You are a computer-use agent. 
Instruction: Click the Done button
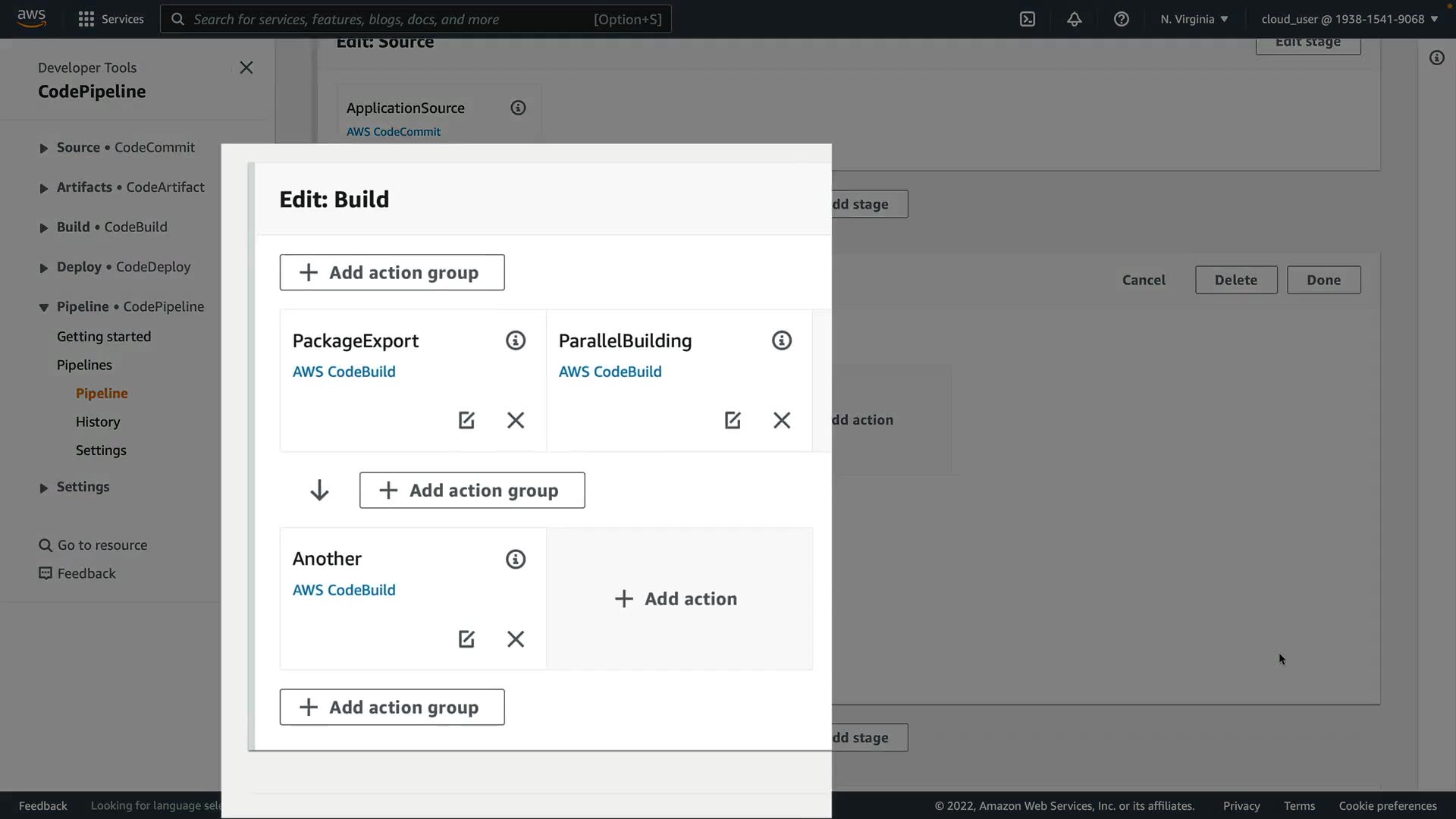coord(1323,280)
